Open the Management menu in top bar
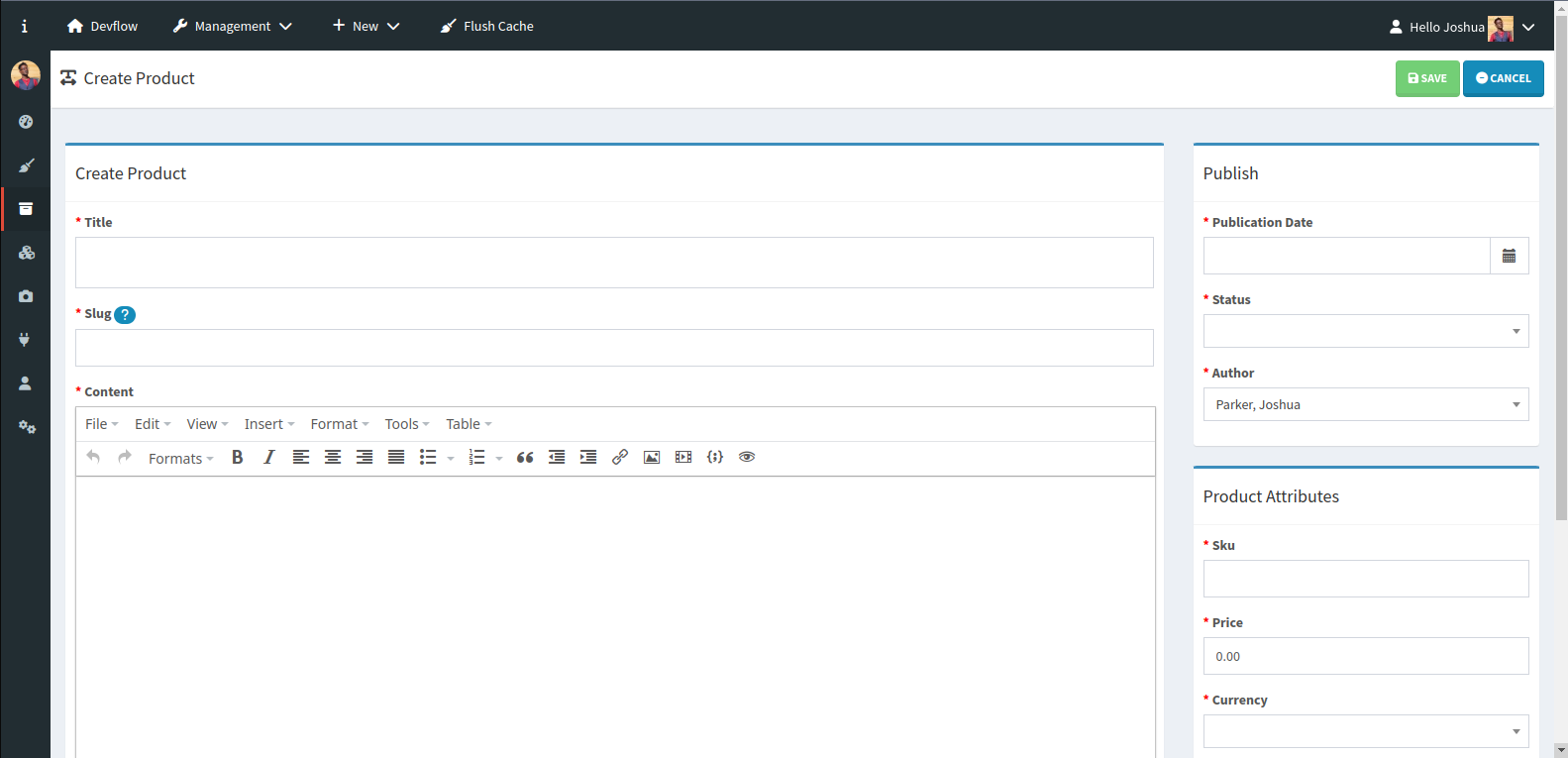1568x758 pixels. [233, 27]
